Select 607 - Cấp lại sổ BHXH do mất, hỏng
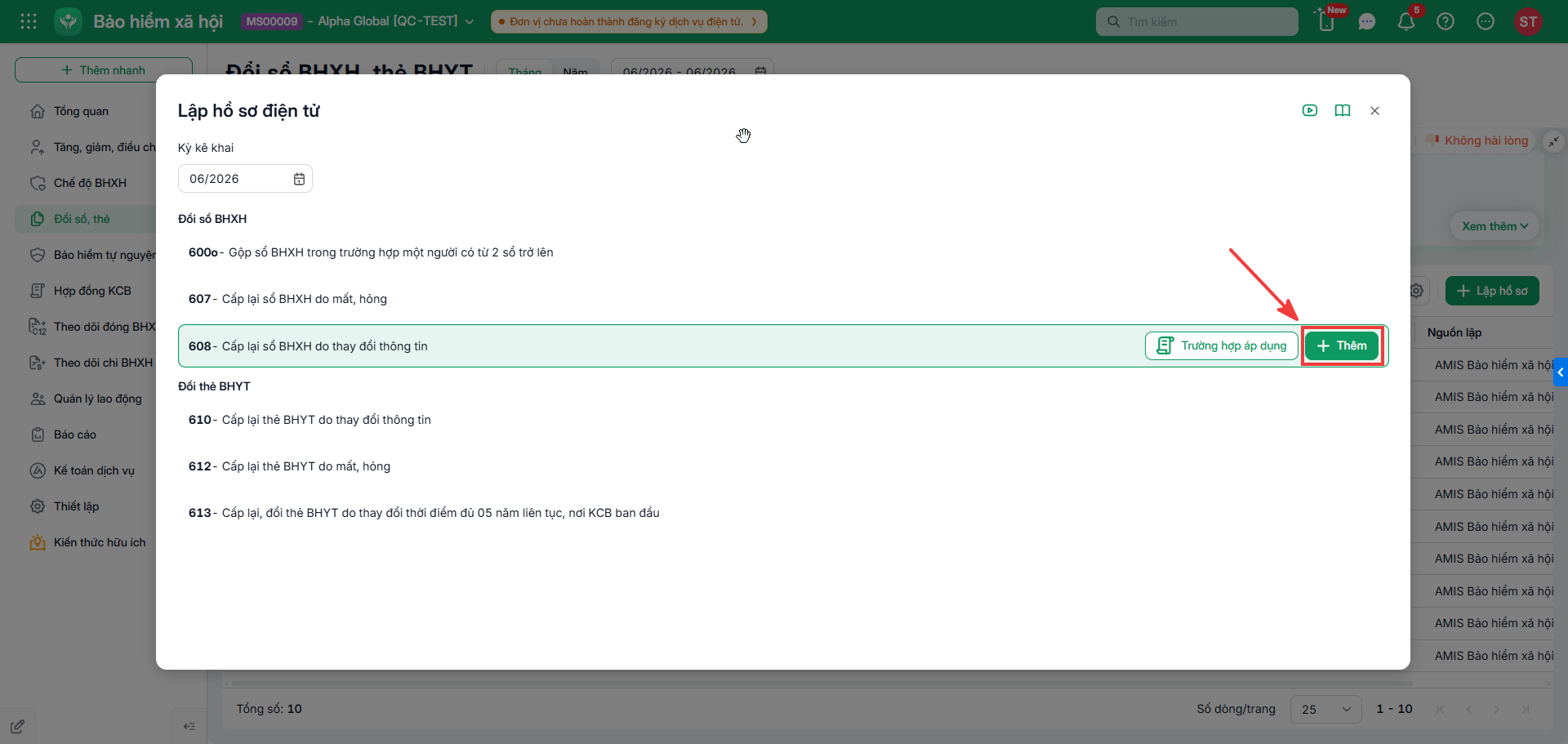 (x=783, y=299)
